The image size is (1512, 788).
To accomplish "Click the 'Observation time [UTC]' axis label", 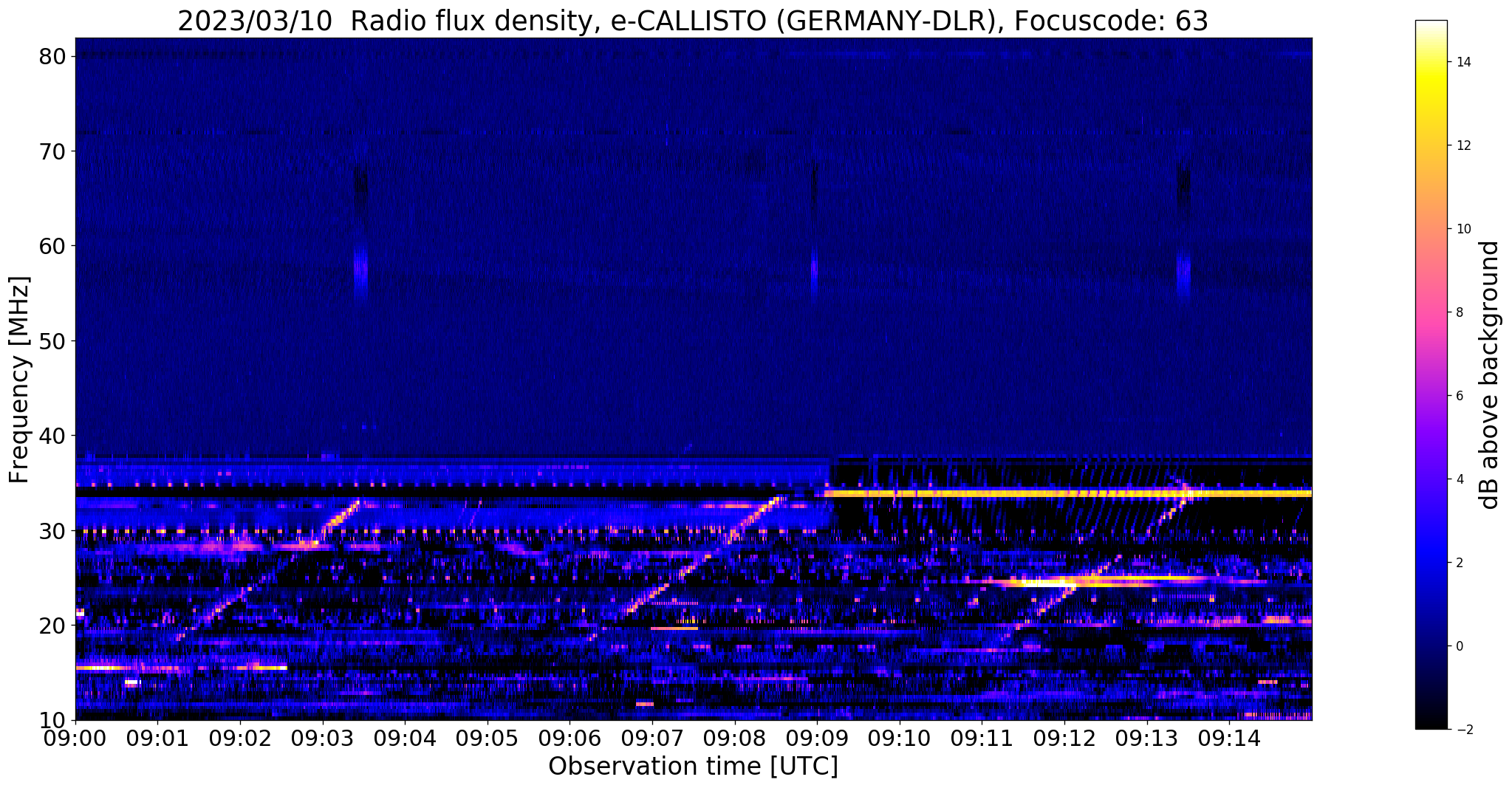I will (x=693, y=766).
